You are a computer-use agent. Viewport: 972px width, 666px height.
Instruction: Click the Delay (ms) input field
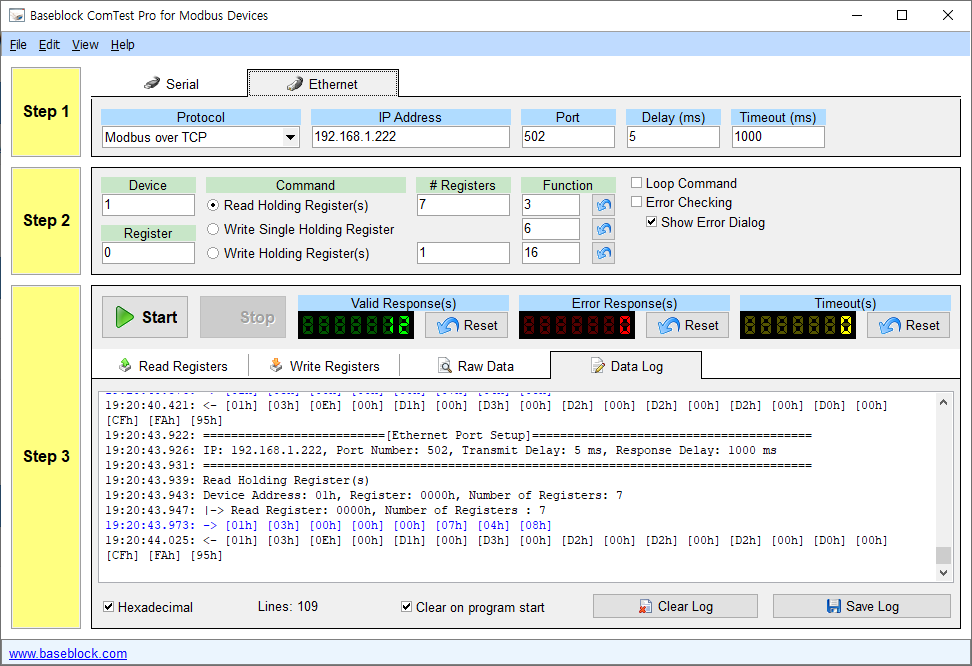pos(673,137)
